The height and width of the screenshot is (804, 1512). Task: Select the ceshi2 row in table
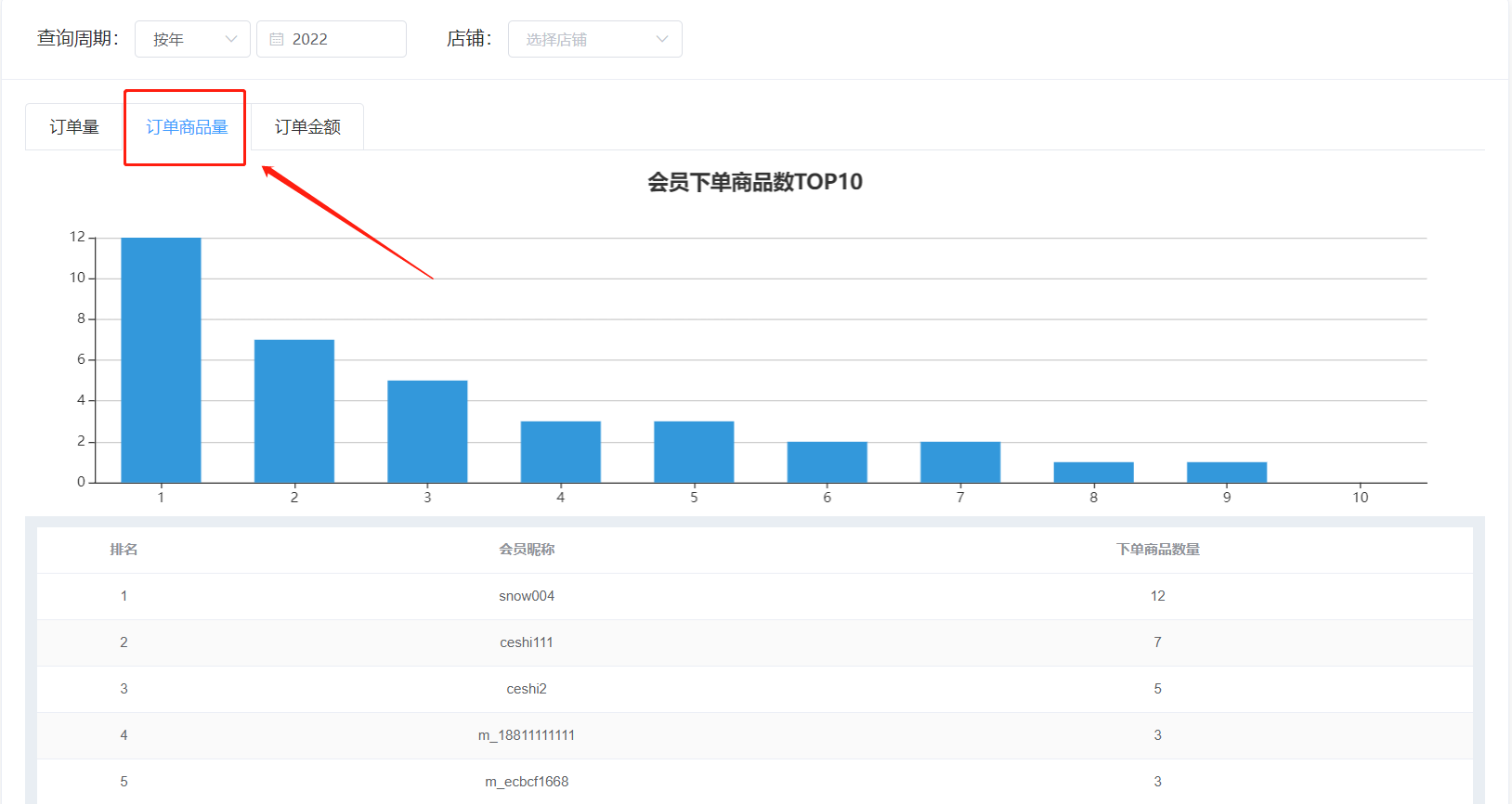[x=755, y=689]
